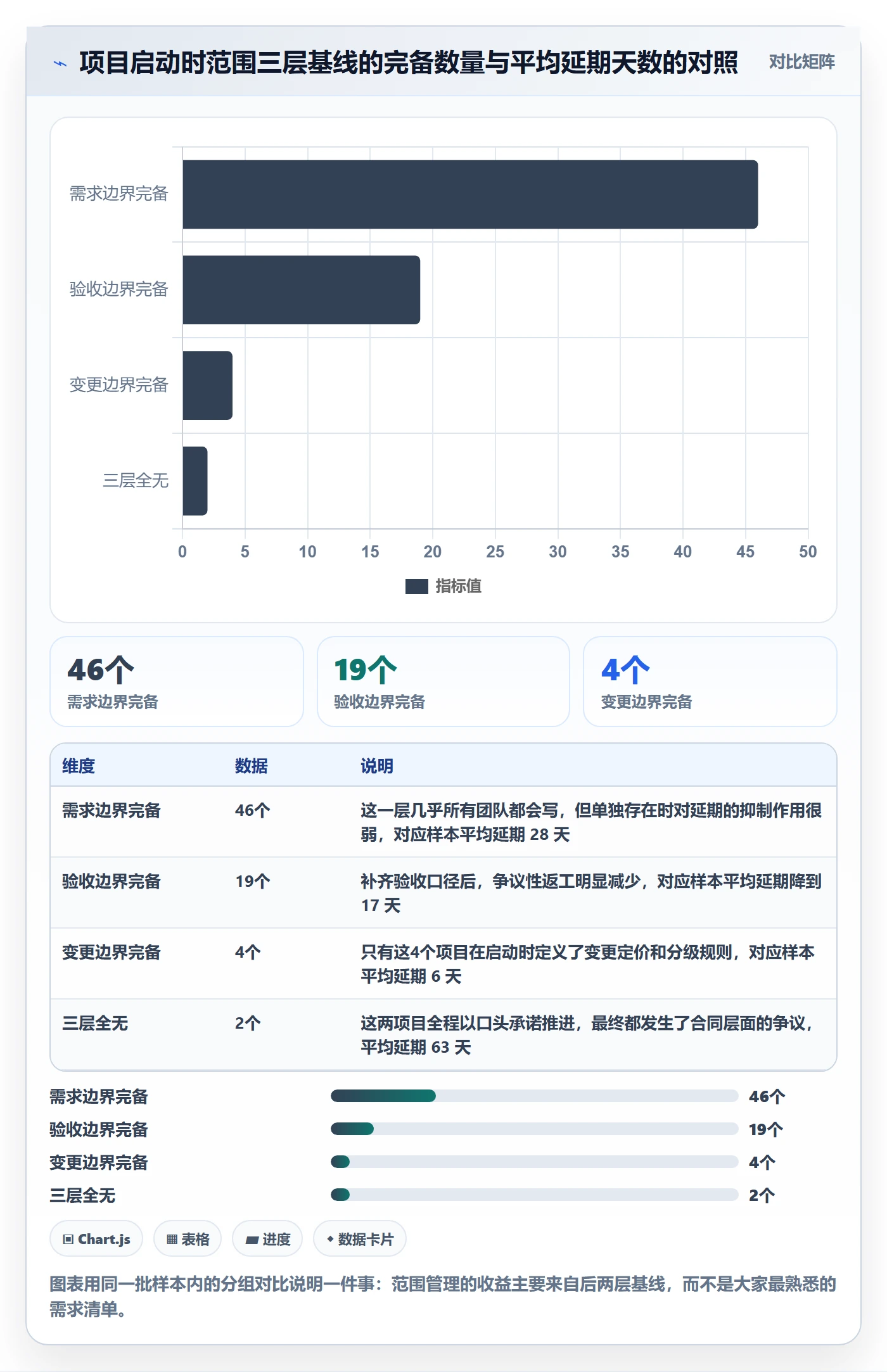Click the 2个 value beside progress bar
The width and height of the screenshot is (887, 1372).
point(762,1195)
